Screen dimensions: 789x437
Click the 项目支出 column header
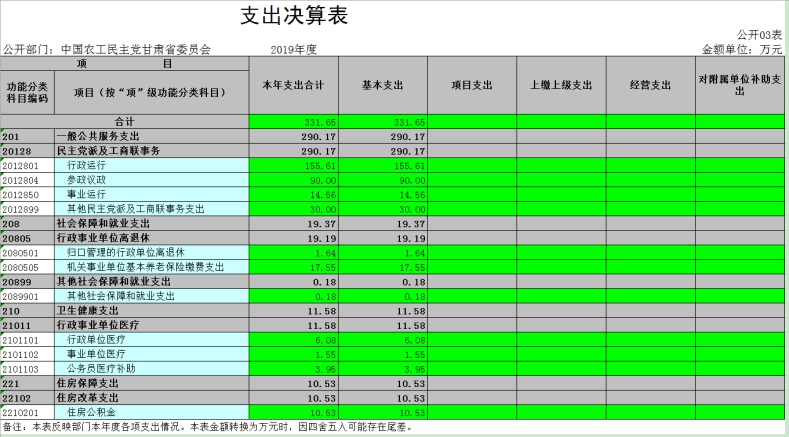tap(472, 85)
